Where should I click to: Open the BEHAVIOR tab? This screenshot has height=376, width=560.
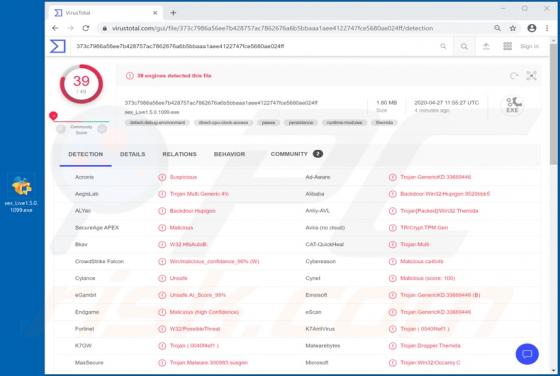coord(229,154)
